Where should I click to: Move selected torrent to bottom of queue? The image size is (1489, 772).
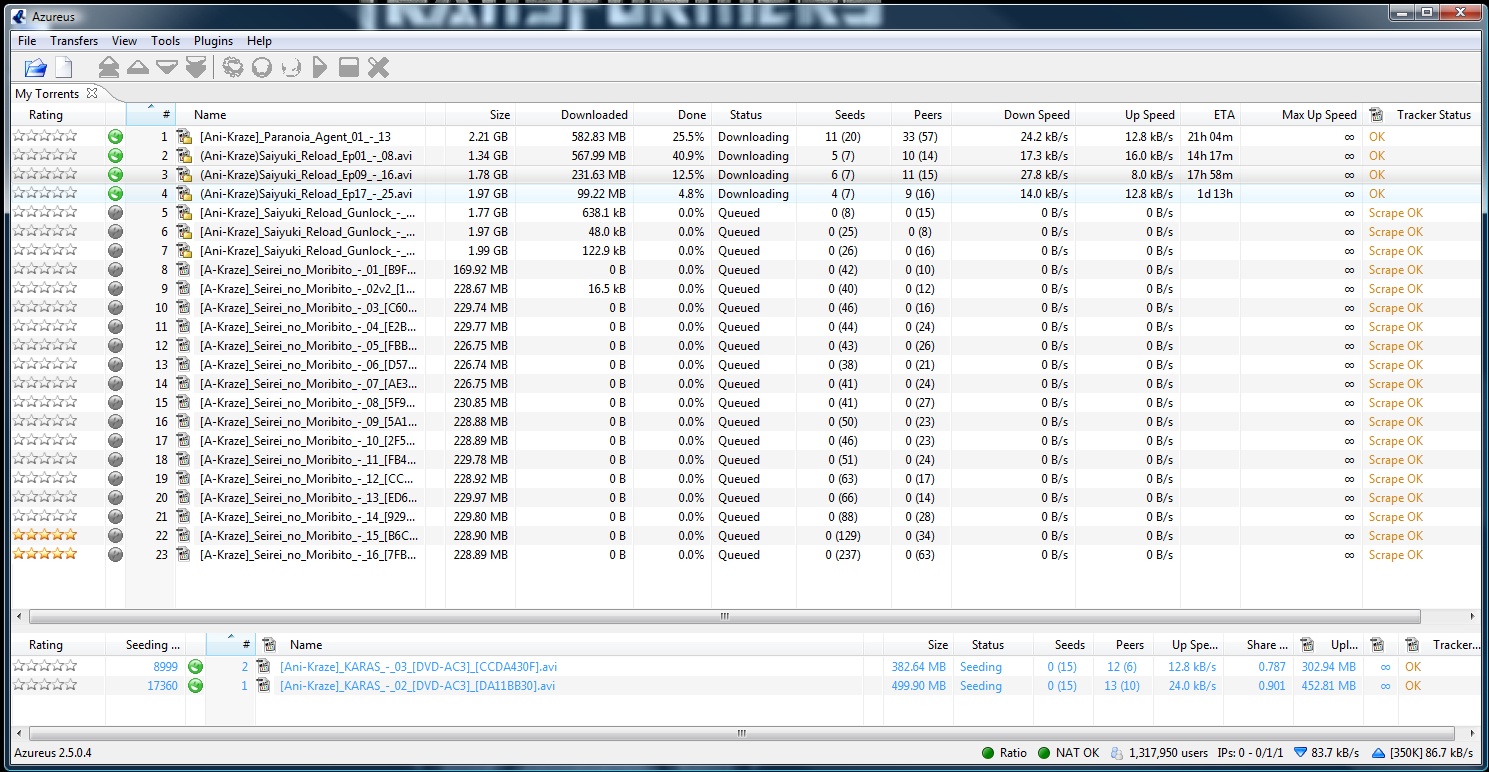(x=196, y=68)
